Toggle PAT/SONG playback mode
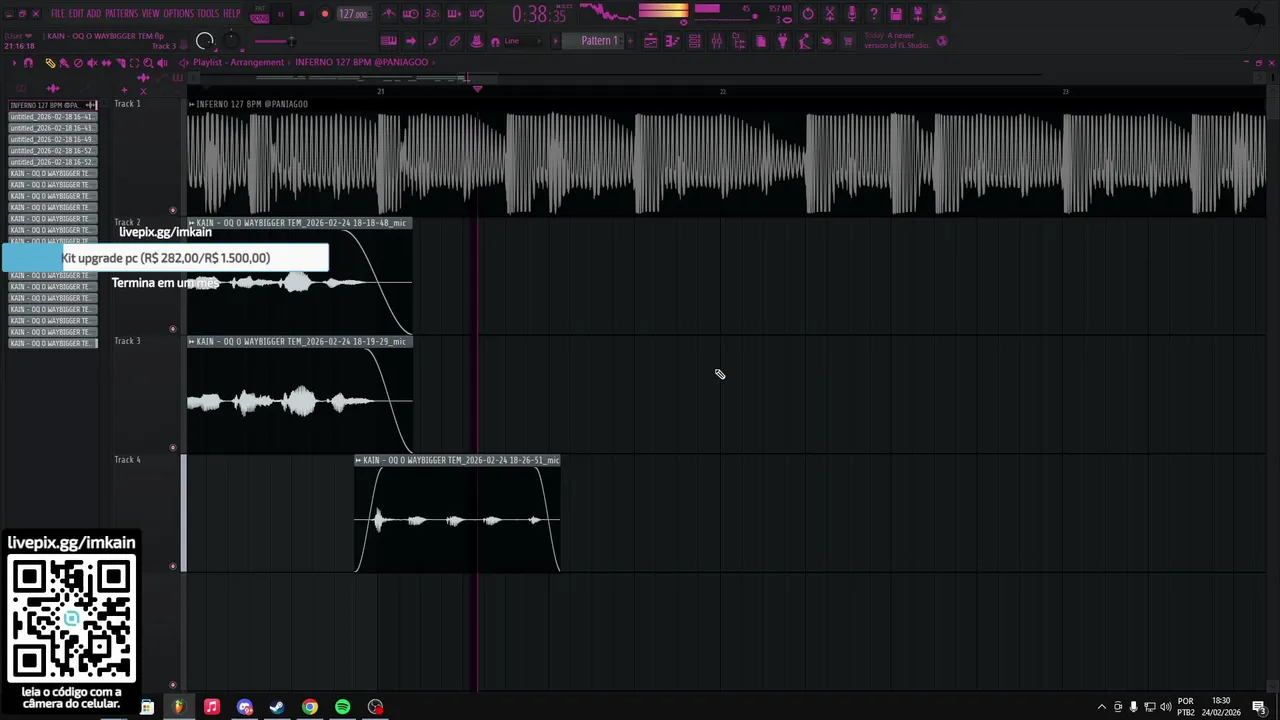The height and width of the screenshot is (720, 1280). (259, 15)
